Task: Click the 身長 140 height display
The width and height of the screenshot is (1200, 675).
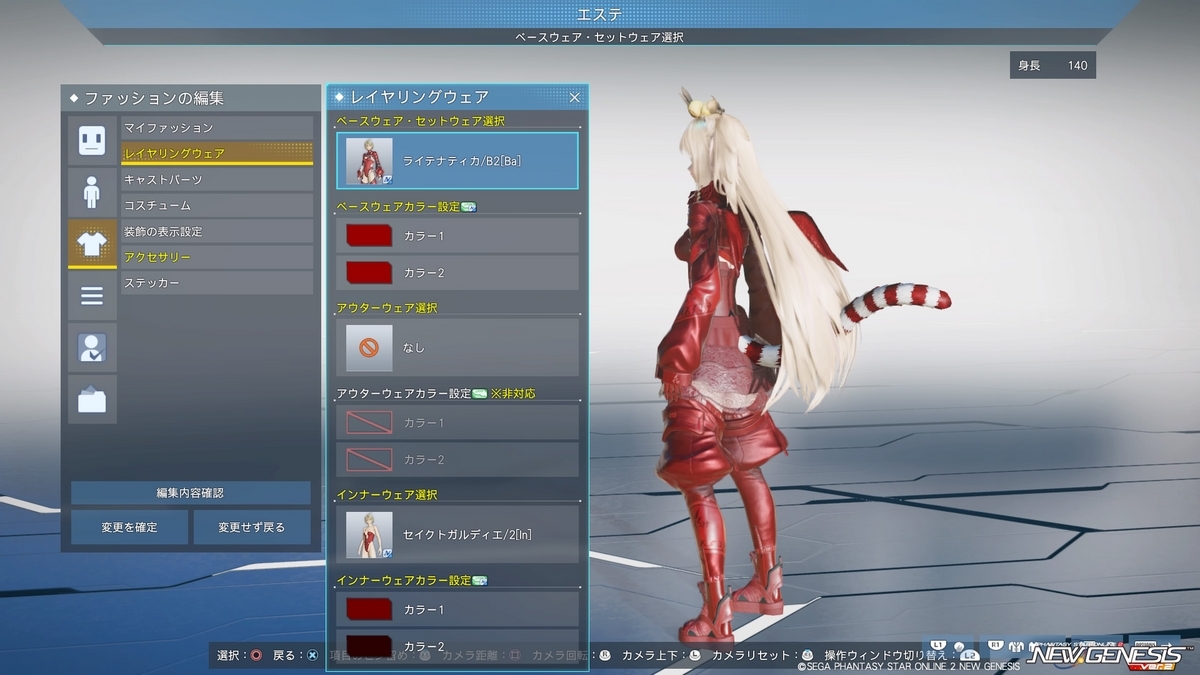Action: tap(1052, 66)
